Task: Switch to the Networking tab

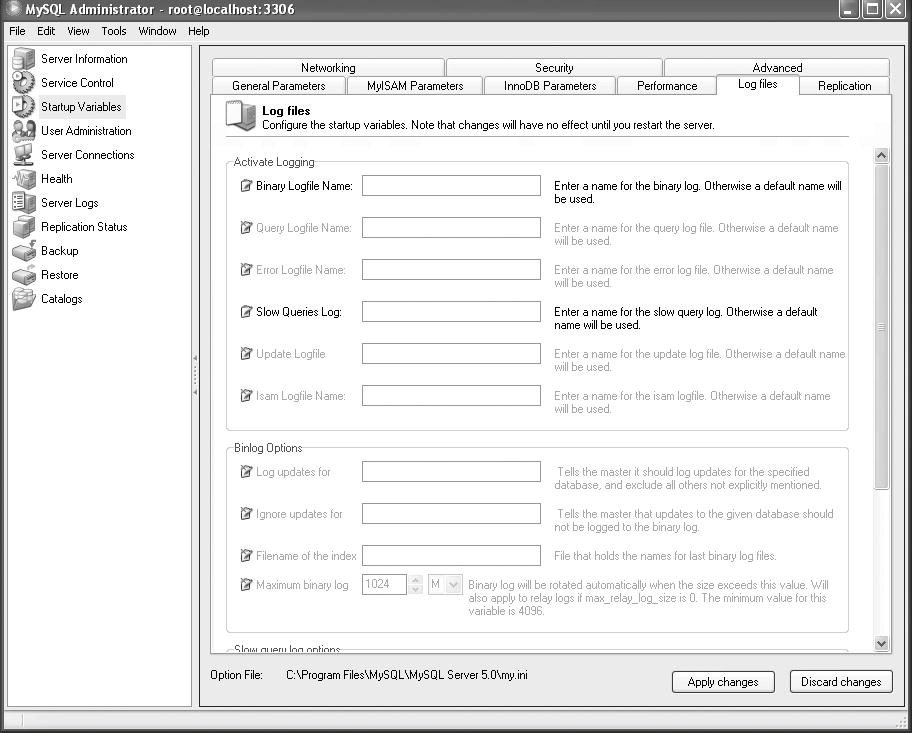Action: (x=328, y=67)
